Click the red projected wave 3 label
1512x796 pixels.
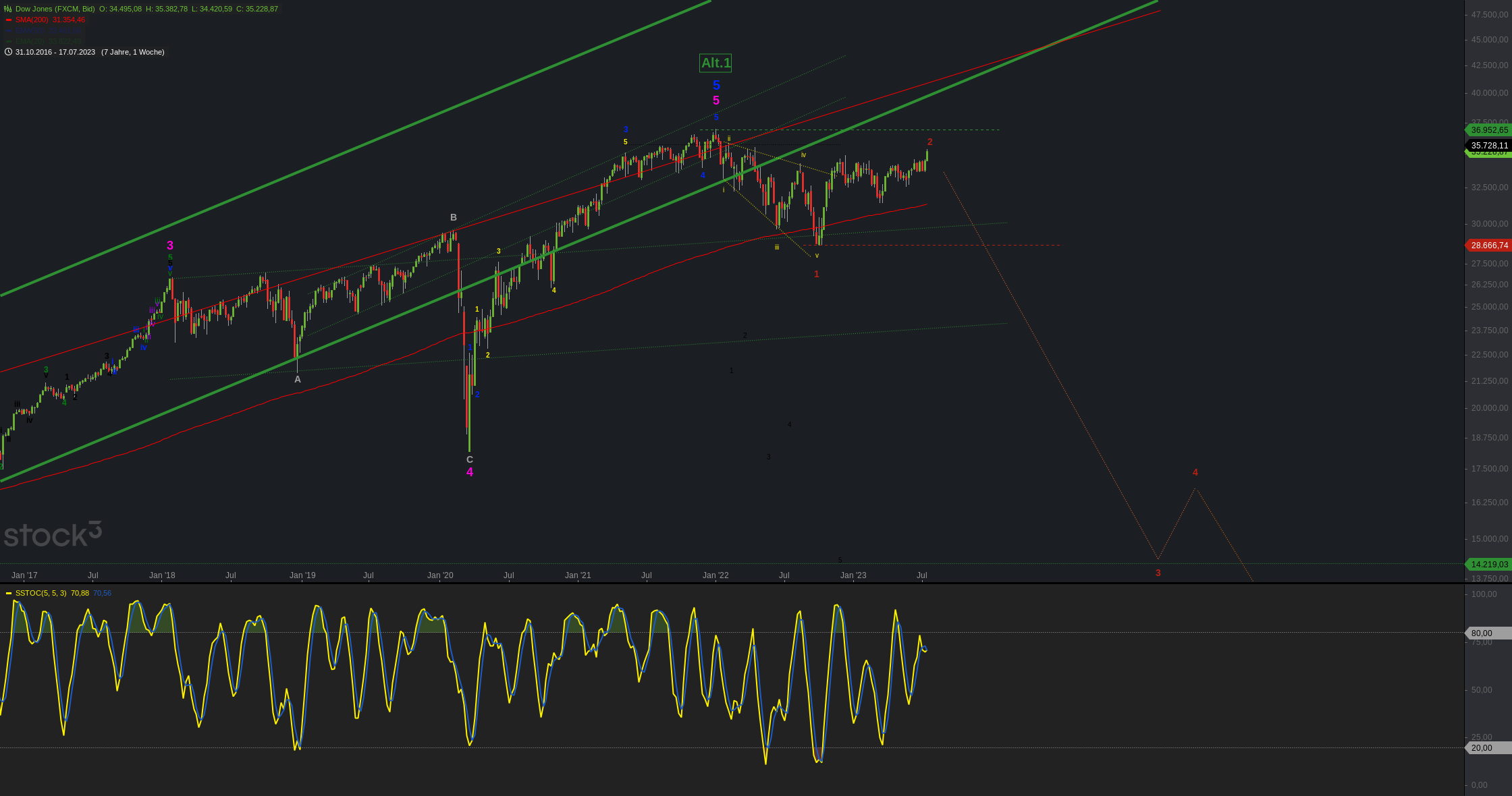(1158, 573)
